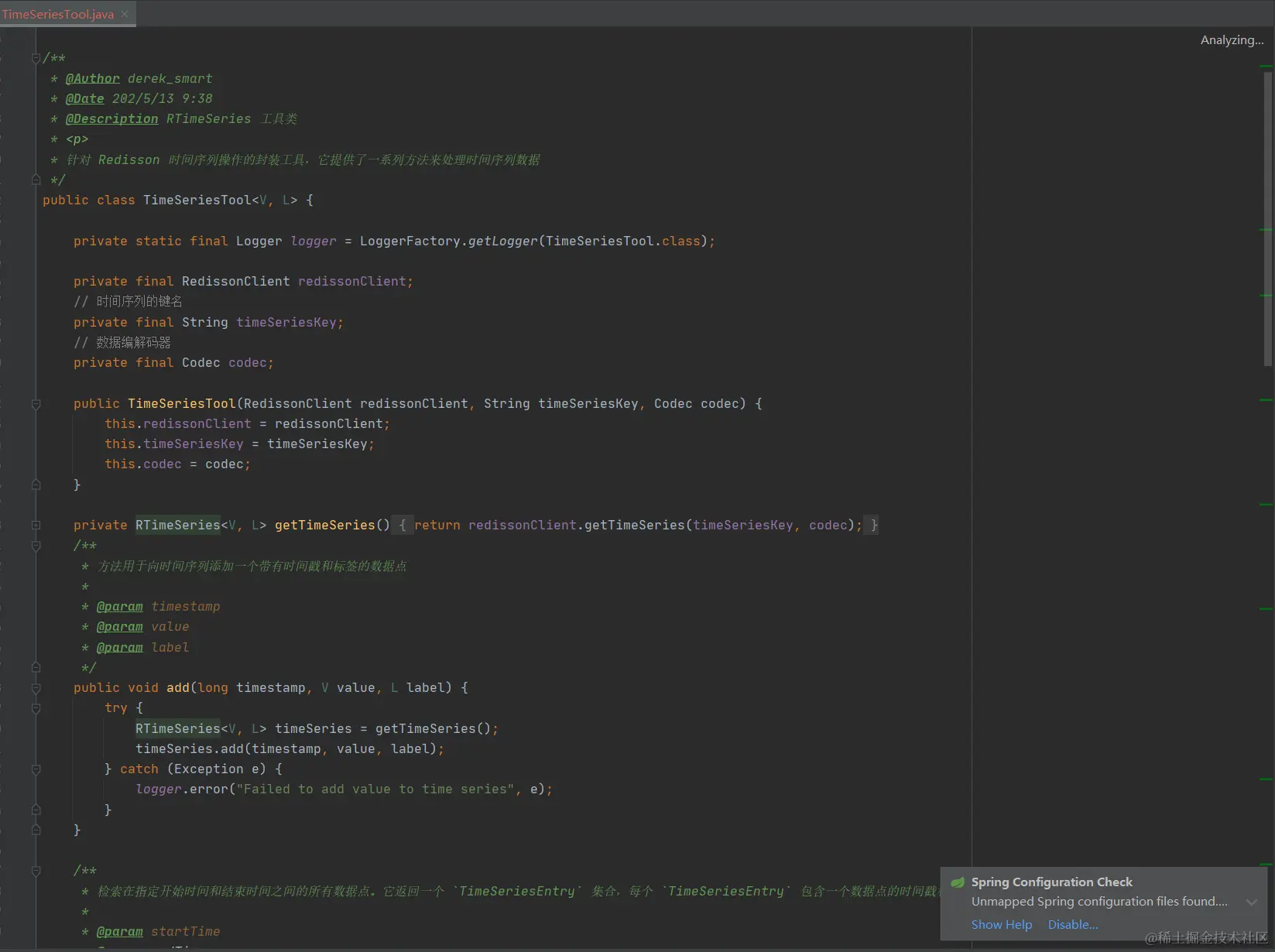Close the TimeSeriesTool.java tab

click(125, 14)
